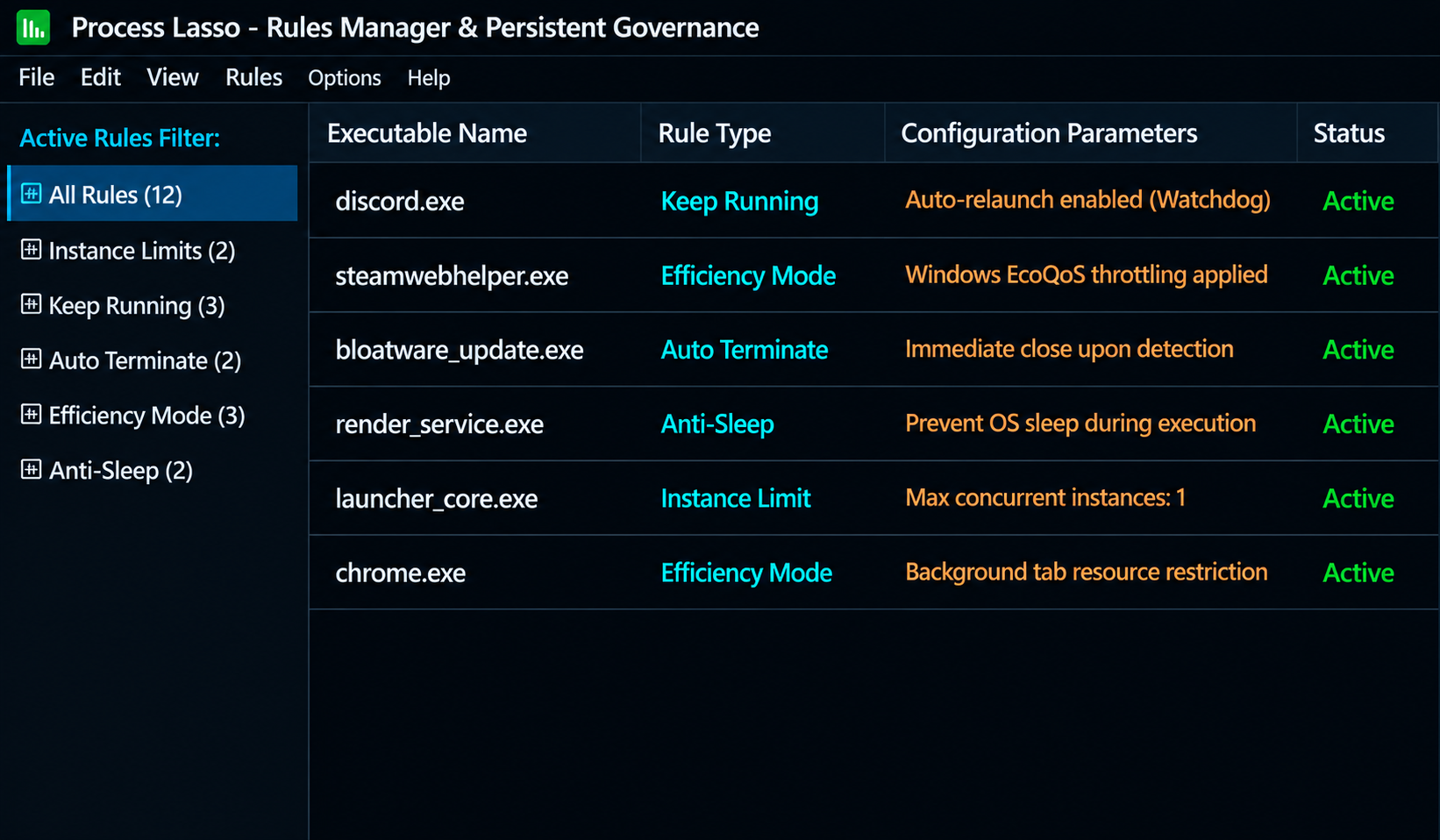
Task: Filter by Instance Limits (2)
Action: coord(142,251)
